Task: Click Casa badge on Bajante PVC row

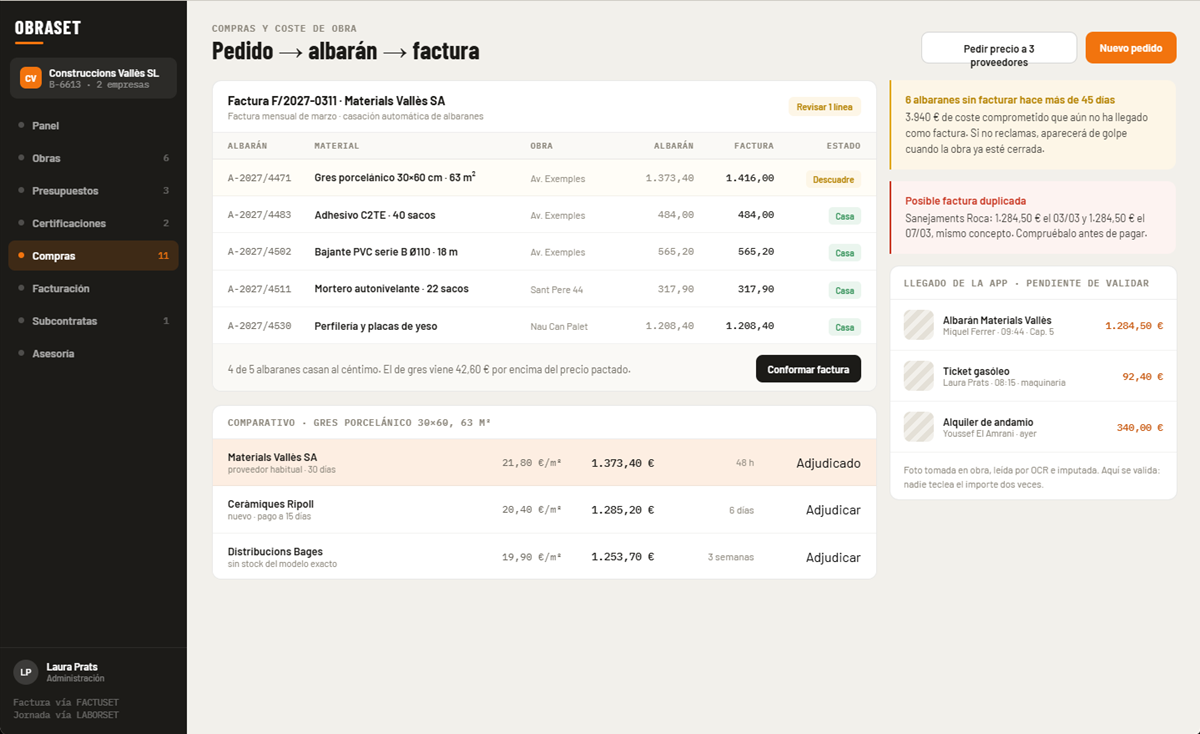Action: pos(845,253)
